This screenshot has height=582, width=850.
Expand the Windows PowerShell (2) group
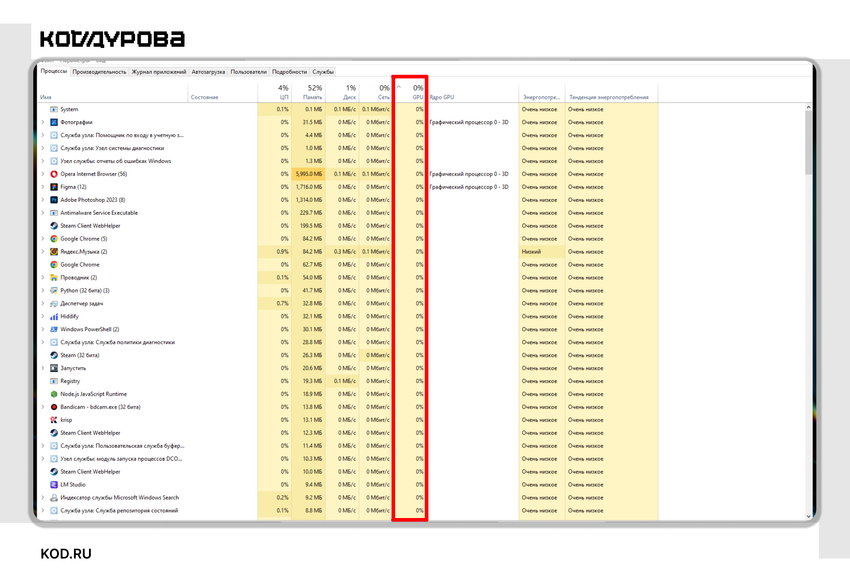coord(43,329)
